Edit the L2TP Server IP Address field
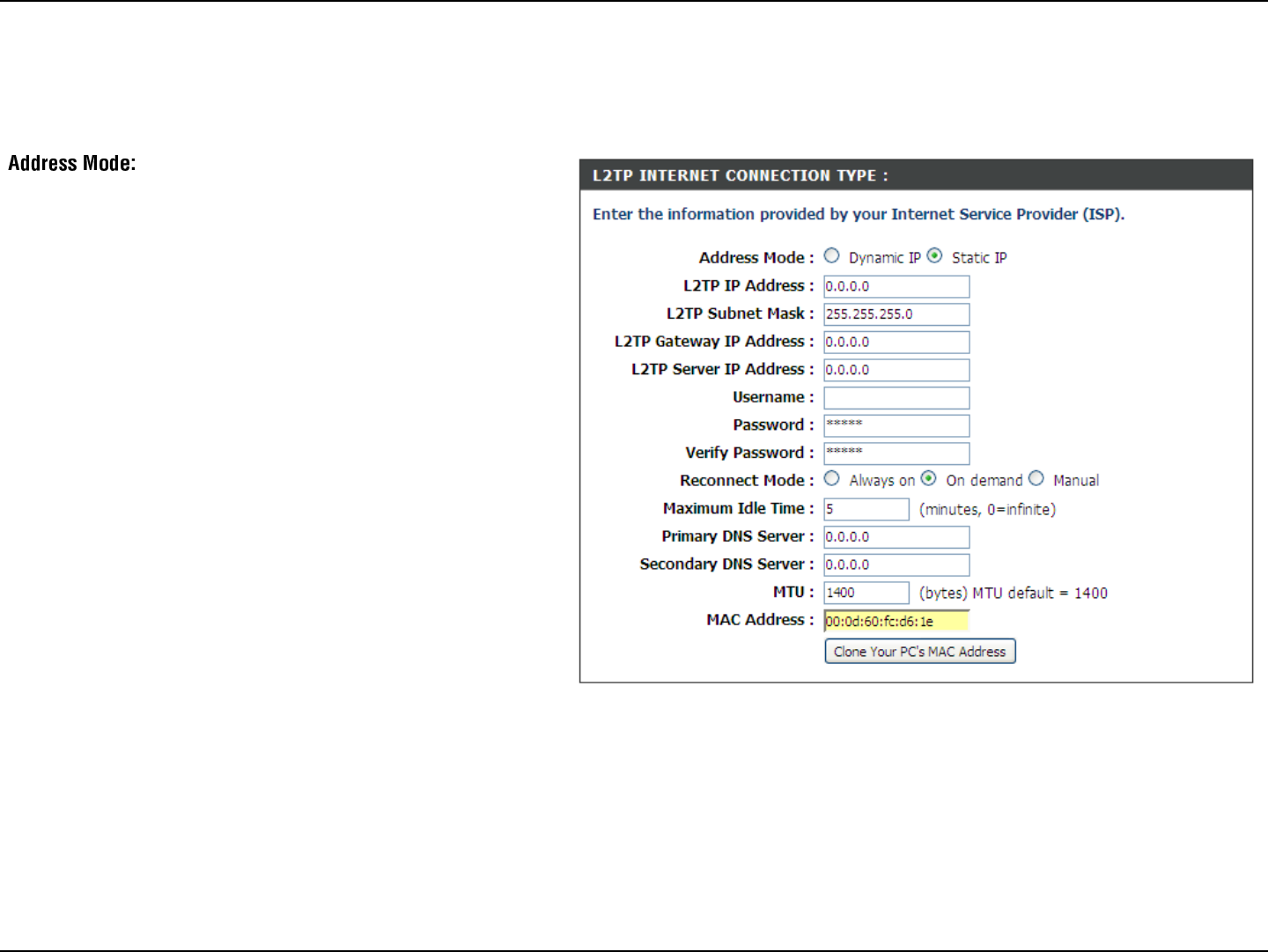The image size is (1268, 952). point(896,371)
